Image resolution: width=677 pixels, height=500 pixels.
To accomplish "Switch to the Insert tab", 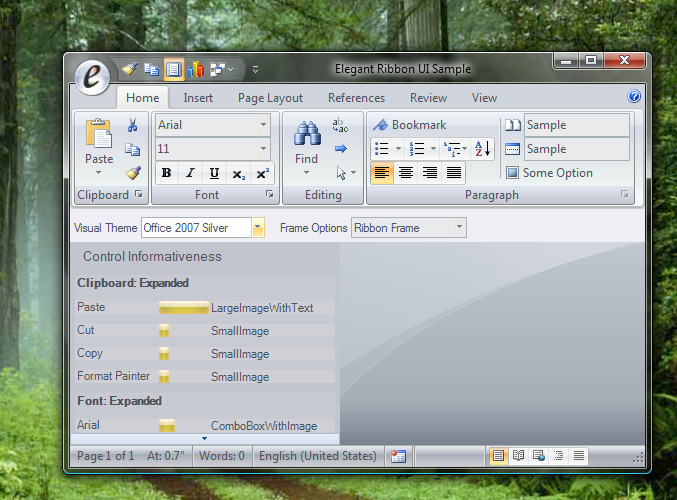I will (198, 98).
